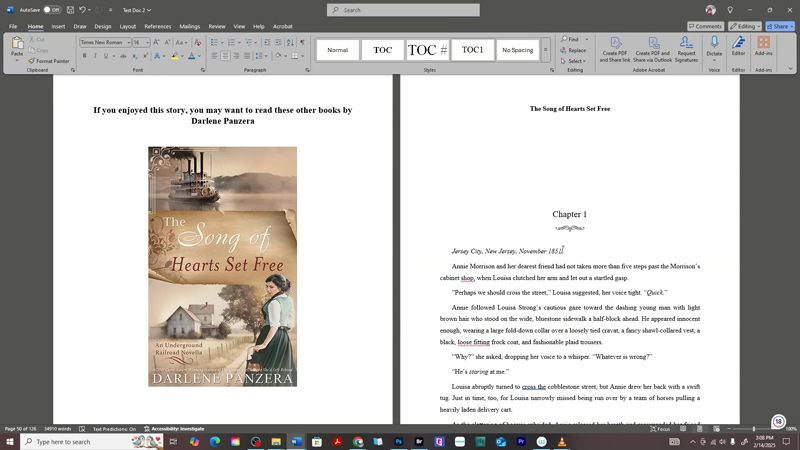Image resolution: width=800 pixels, height=450 pixels.
Task: Align text left
Action: click(214, 56)
